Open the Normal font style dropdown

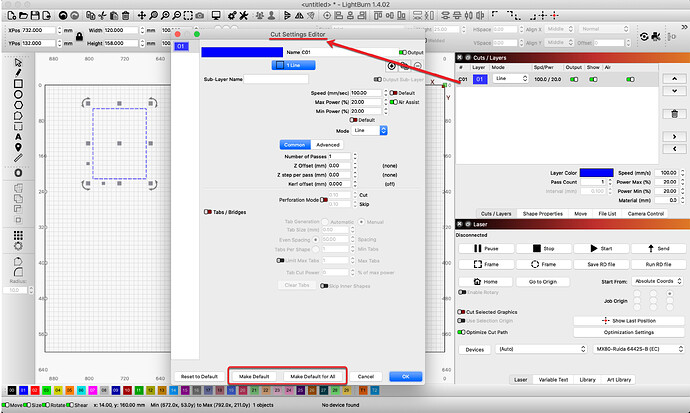(x=604, y=29)
